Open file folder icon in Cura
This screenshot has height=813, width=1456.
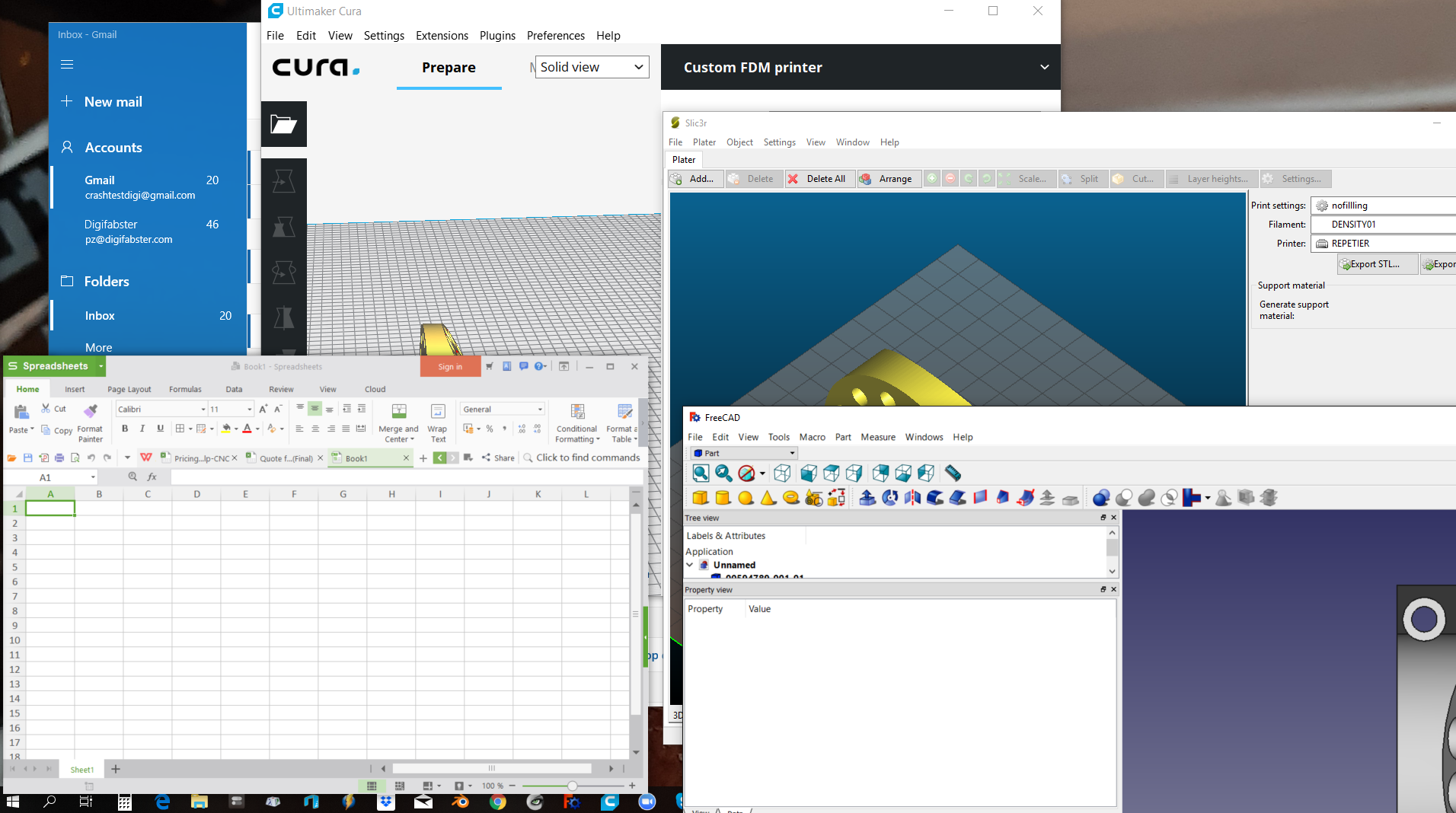(x=283, y=124)
